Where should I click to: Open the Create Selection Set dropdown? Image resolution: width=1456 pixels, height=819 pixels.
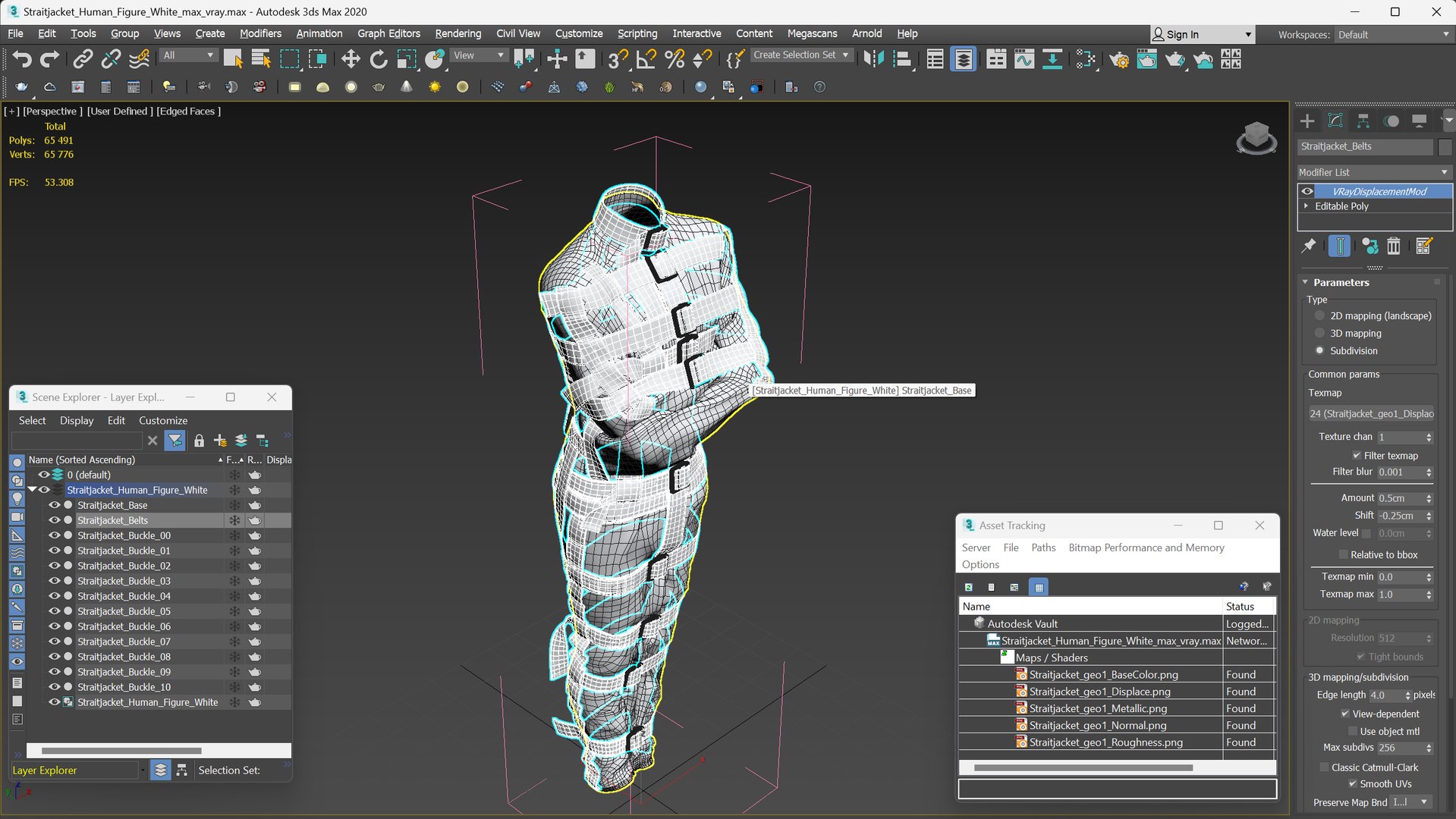(845, 55)
